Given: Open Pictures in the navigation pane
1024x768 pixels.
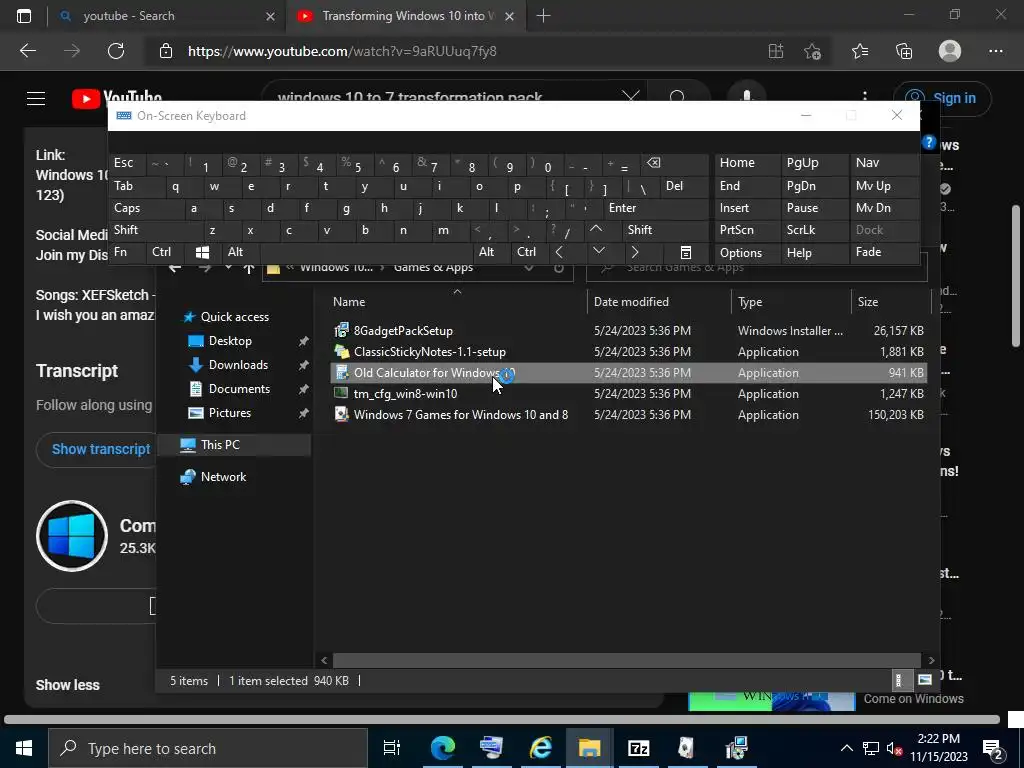Looking at the screenshot, I should 229,413.
